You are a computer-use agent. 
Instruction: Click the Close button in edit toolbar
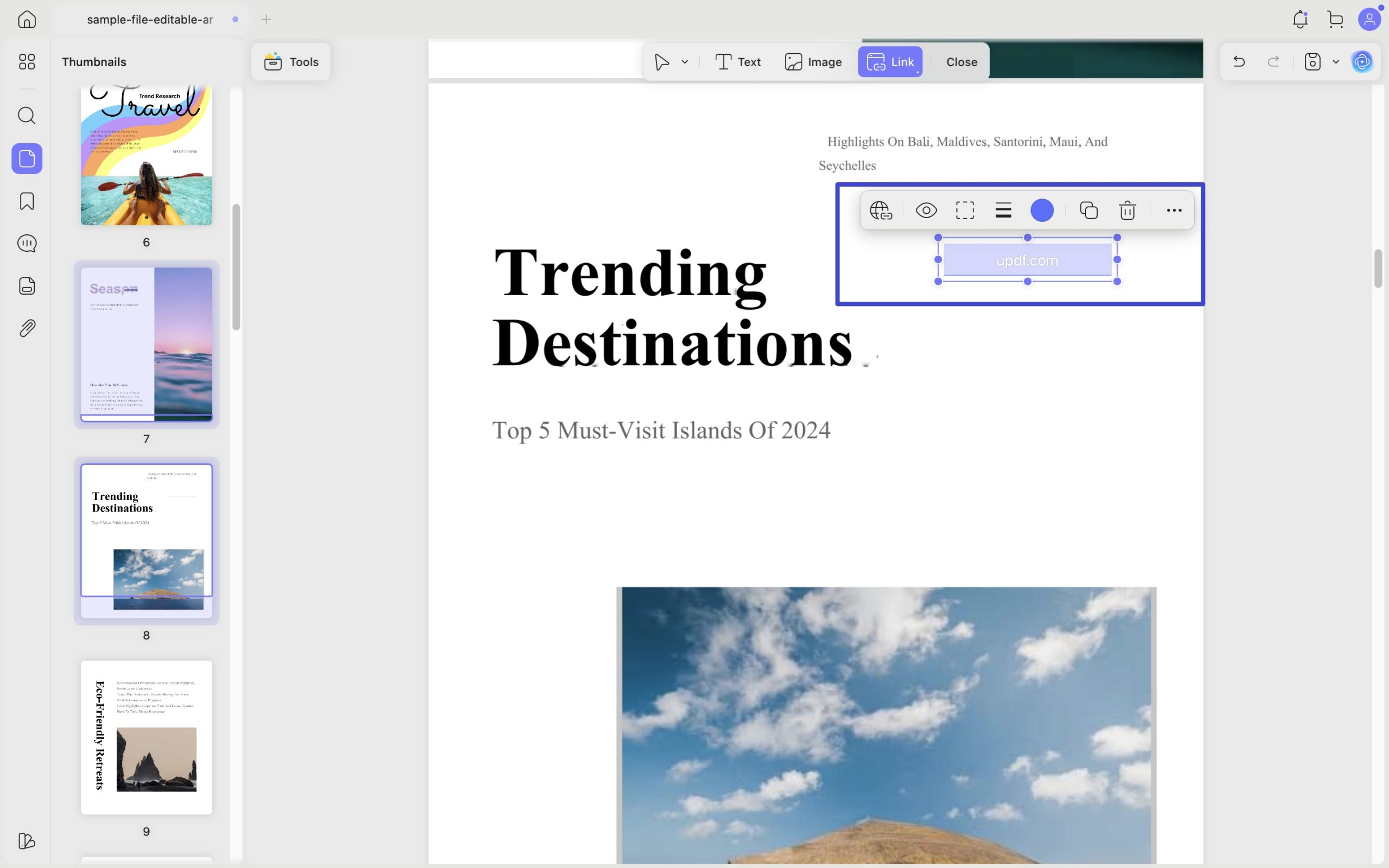(961, 62)
